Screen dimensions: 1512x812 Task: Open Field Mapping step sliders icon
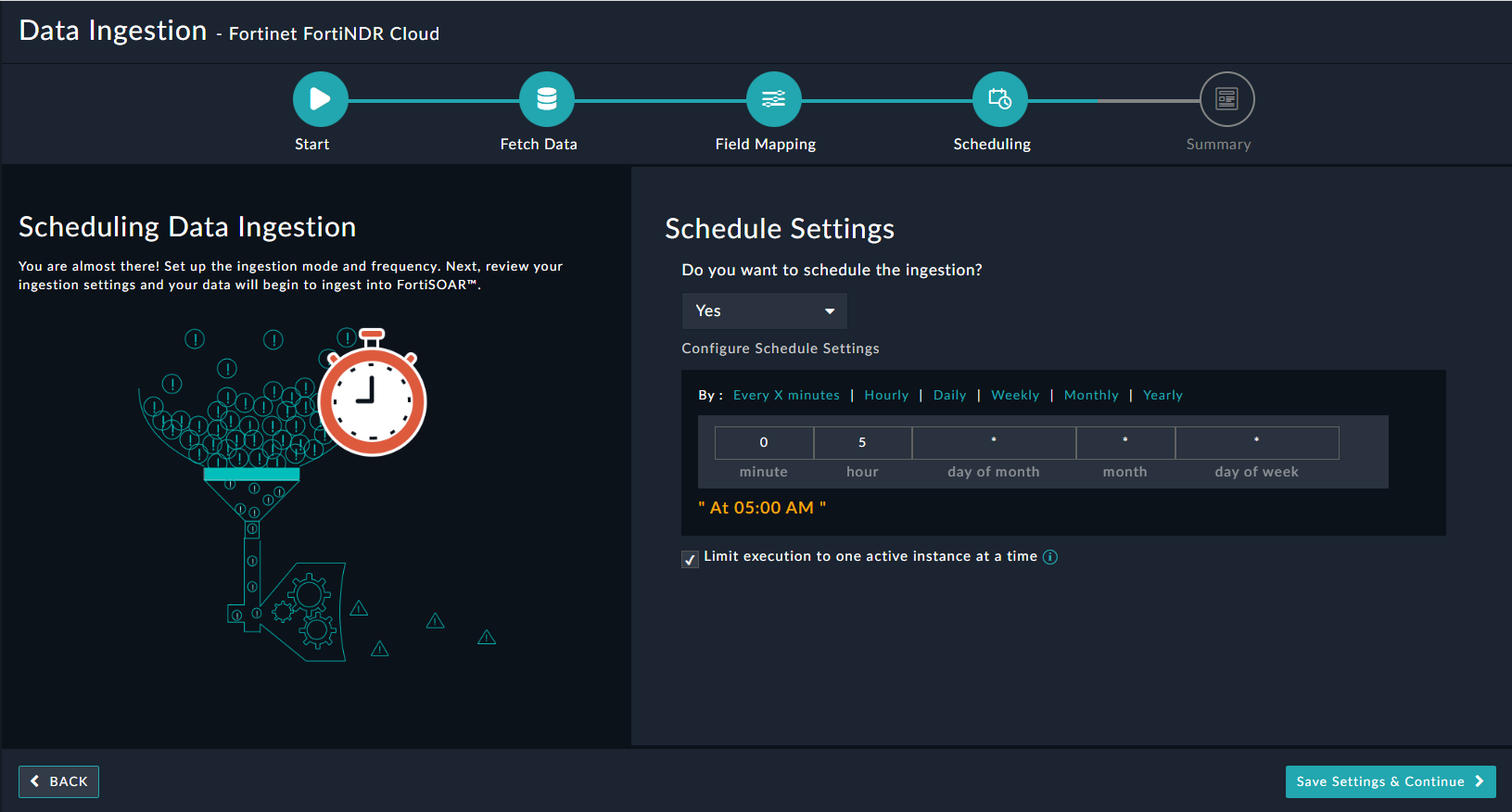click(x=773, y=99)
